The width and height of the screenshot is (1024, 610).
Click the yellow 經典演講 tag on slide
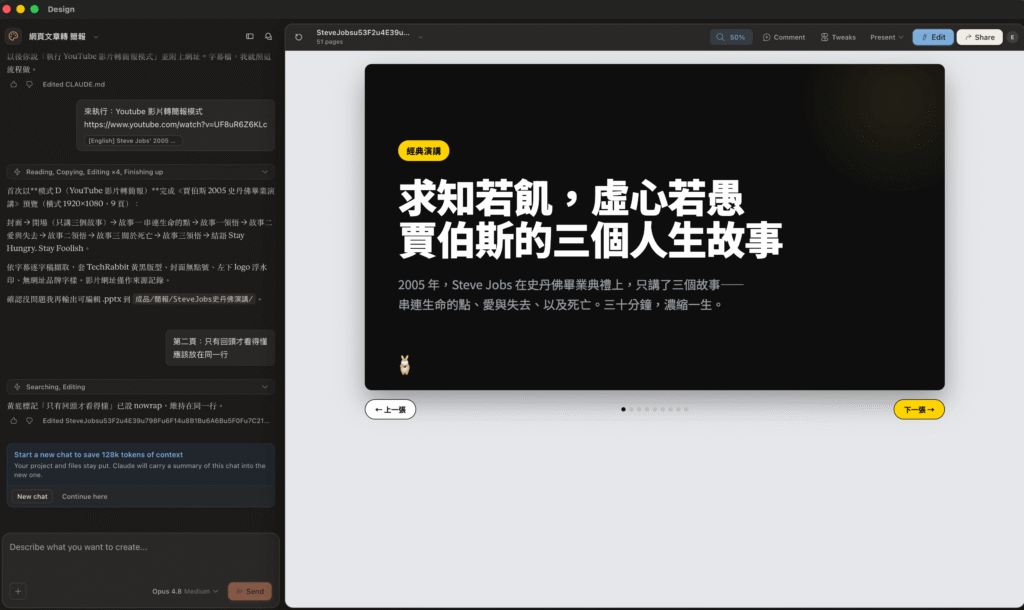point(423,151)
